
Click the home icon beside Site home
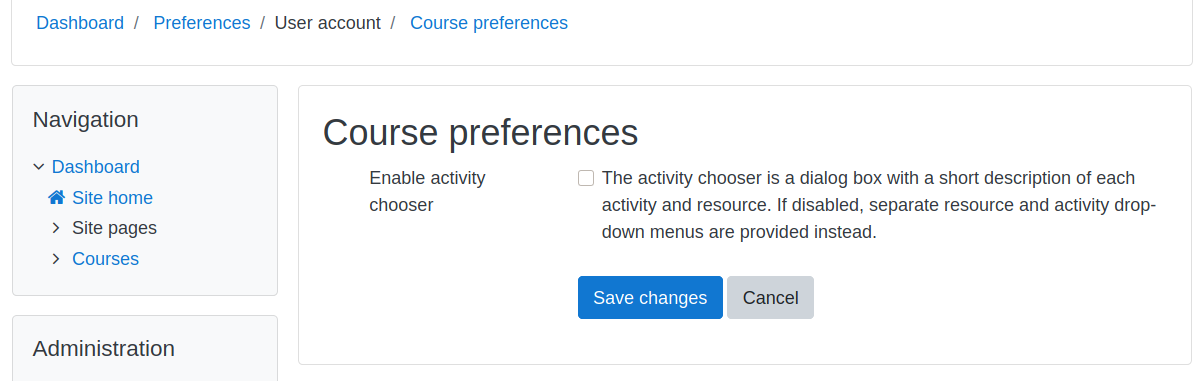point(57,198)
